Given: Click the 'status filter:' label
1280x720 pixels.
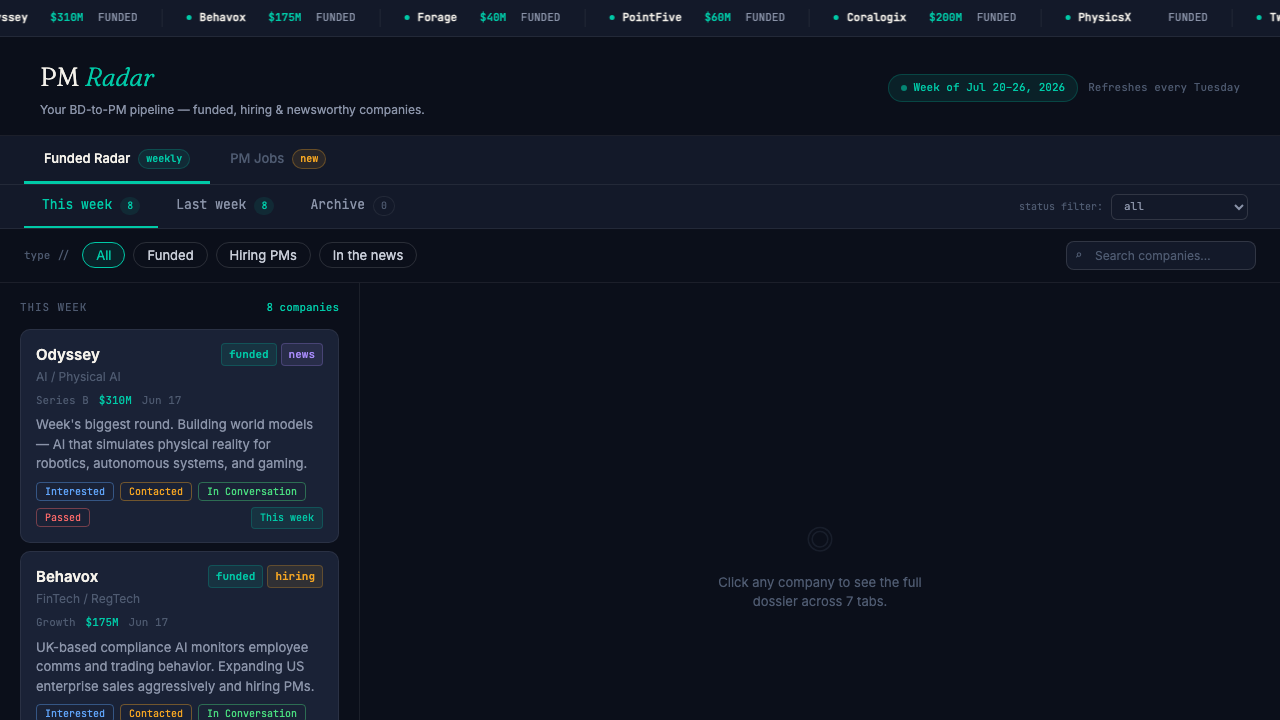Looking at the screenshot, I should [x=1061, y=207].
